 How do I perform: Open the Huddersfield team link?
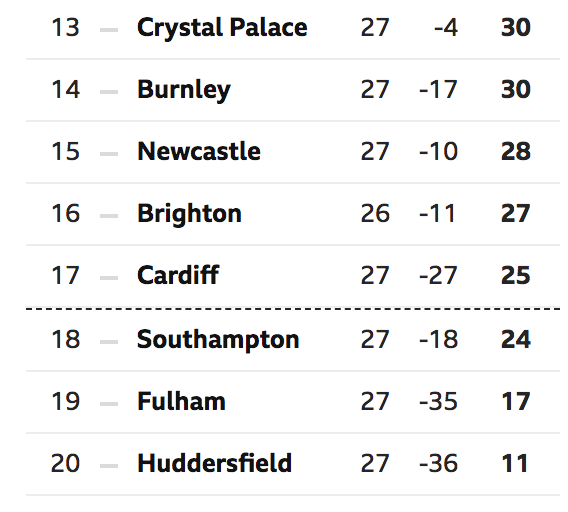(214, 463)
